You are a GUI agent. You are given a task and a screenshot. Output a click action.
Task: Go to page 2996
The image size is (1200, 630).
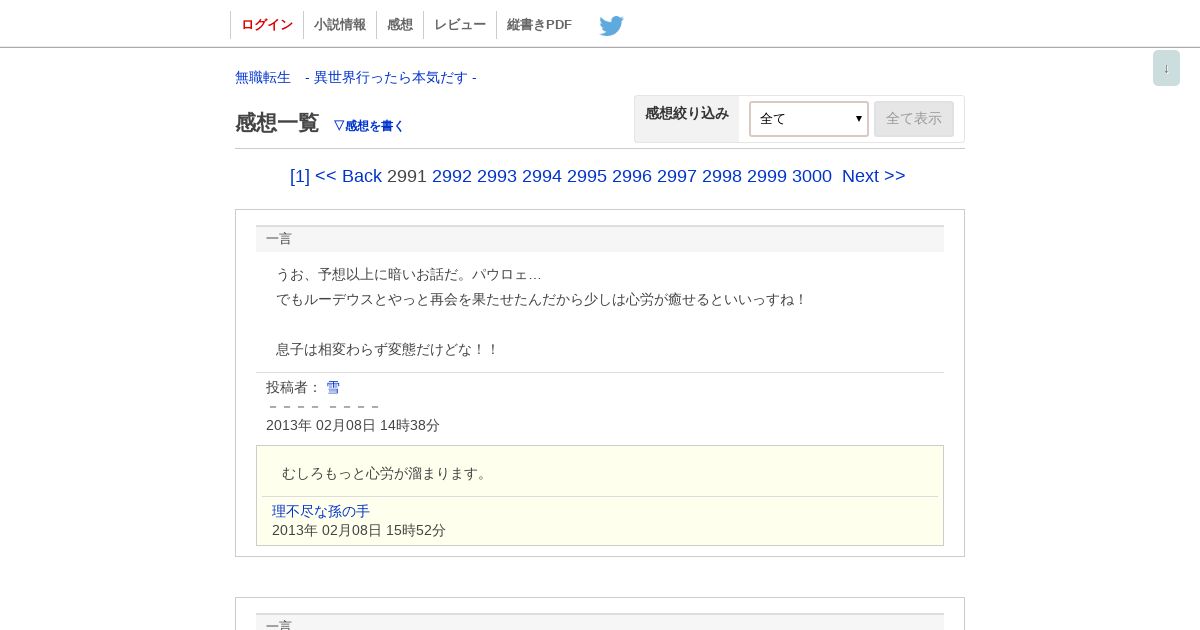(x=632, y=176)
